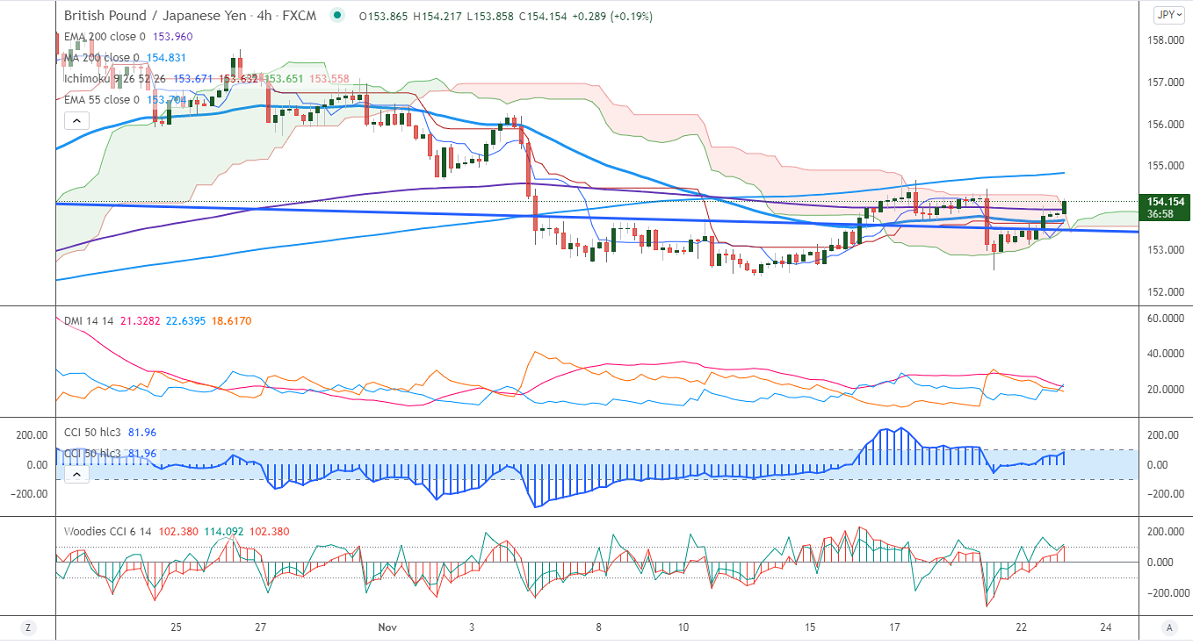1193x641 pixels.
Task: Select the upper CCI 50 hlc3 legend
Action: [92, 432]
